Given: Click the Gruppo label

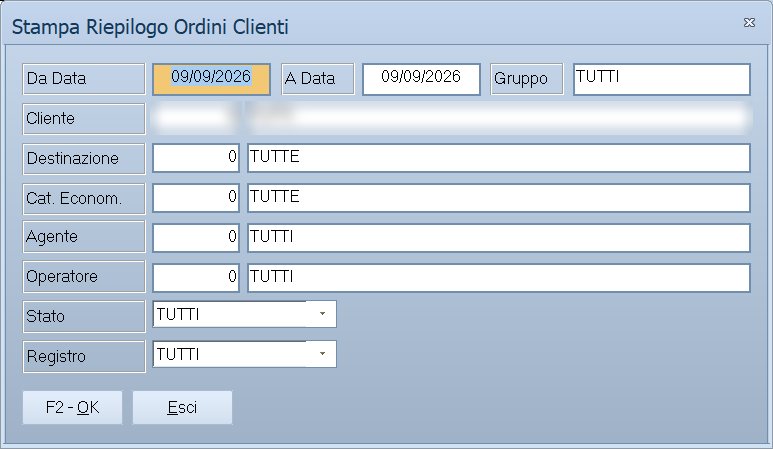Looking at the screenshot, I should coord(527,79).
